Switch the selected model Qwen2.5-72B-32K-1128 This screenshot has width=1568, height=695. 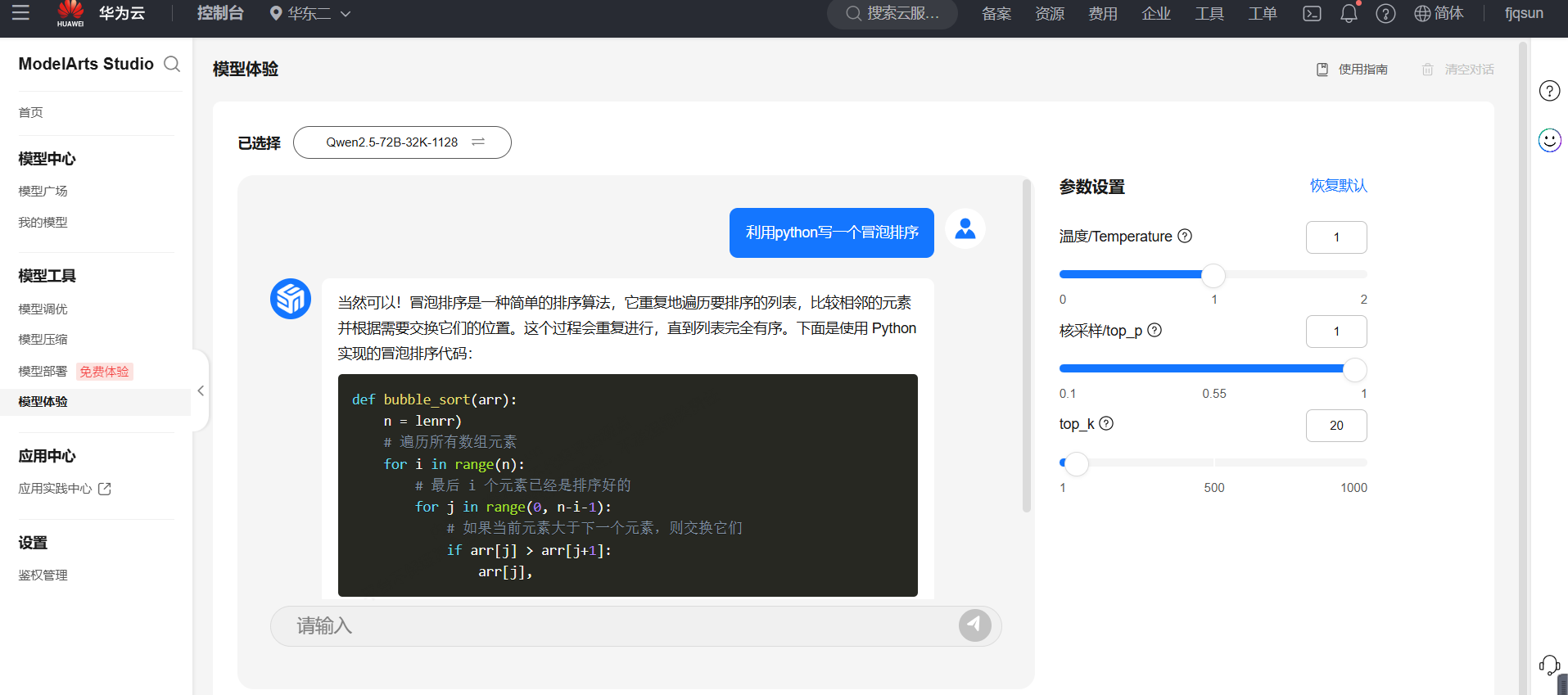(402, 142)
